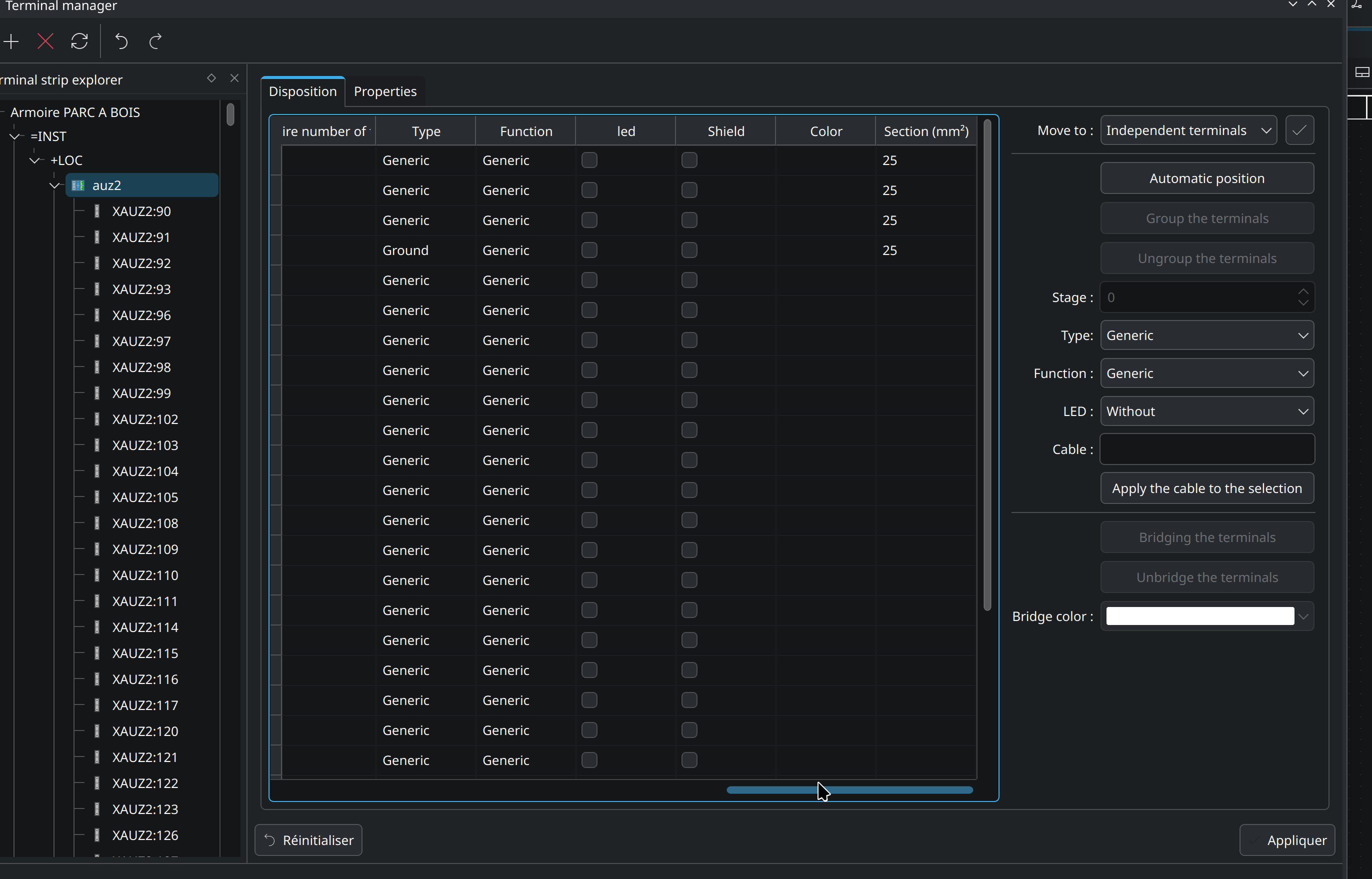This screenshot has width=1372, height=879.
Task: Click the Type column header
Action: (426, 131)
